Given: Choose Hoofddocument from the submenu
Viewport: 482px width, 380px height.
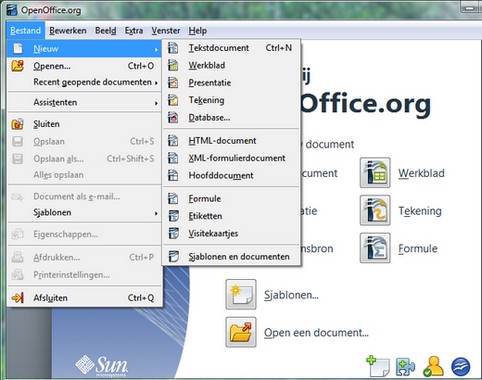Looking at the screenshot, I should [x=231, y=175].
